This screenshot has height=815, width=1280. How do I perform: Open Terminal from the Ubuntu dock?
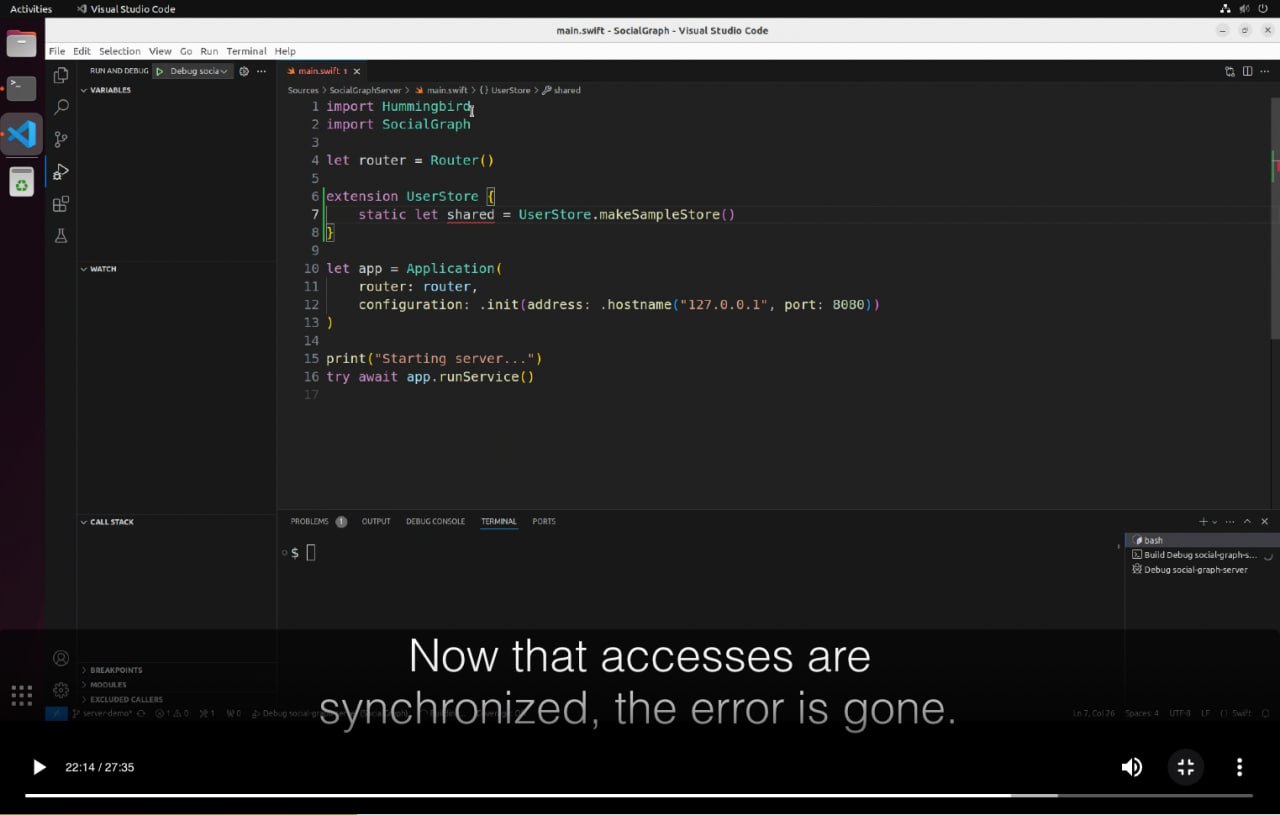pos(21,88)
